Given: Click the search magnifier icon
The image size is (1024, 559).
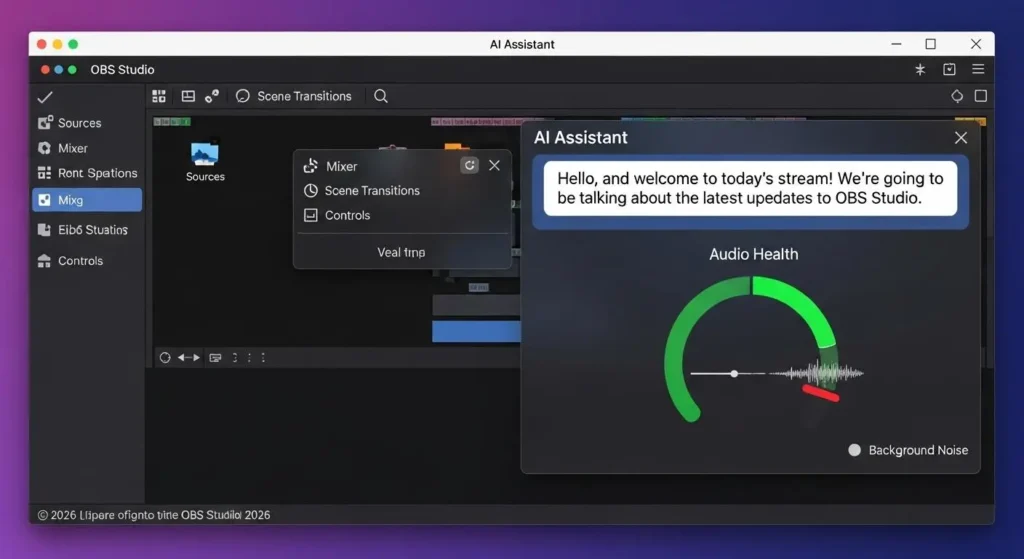Looking at the screenshot, I should tap(381, 96).
